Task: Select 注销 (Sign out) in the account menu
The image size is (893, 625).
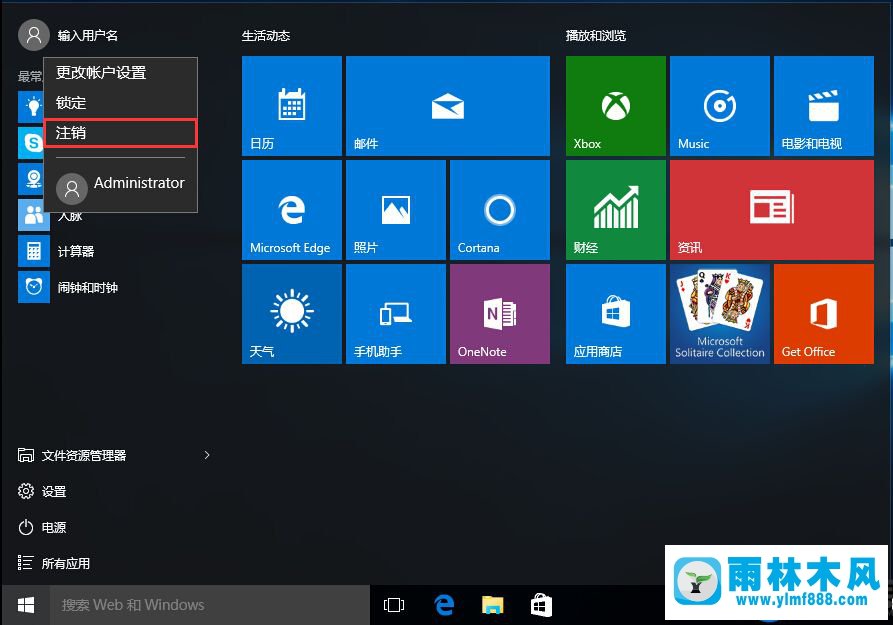Action: click(120, 133)
